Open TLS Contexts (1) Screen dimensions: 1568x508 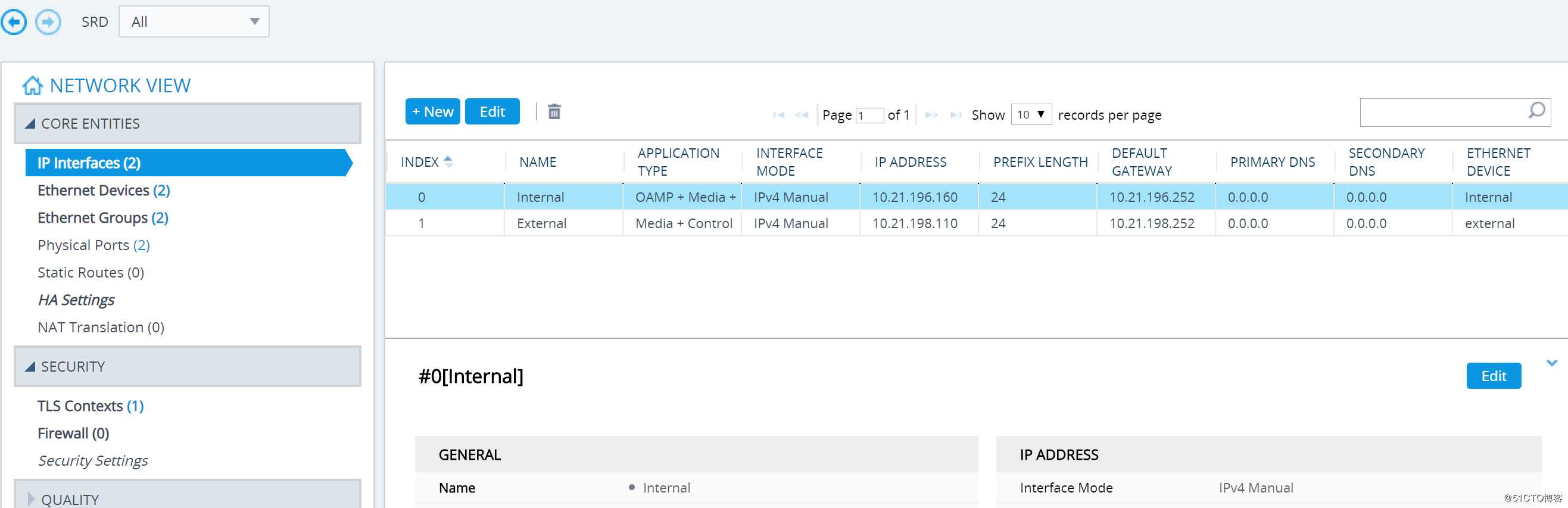[91, 406]
